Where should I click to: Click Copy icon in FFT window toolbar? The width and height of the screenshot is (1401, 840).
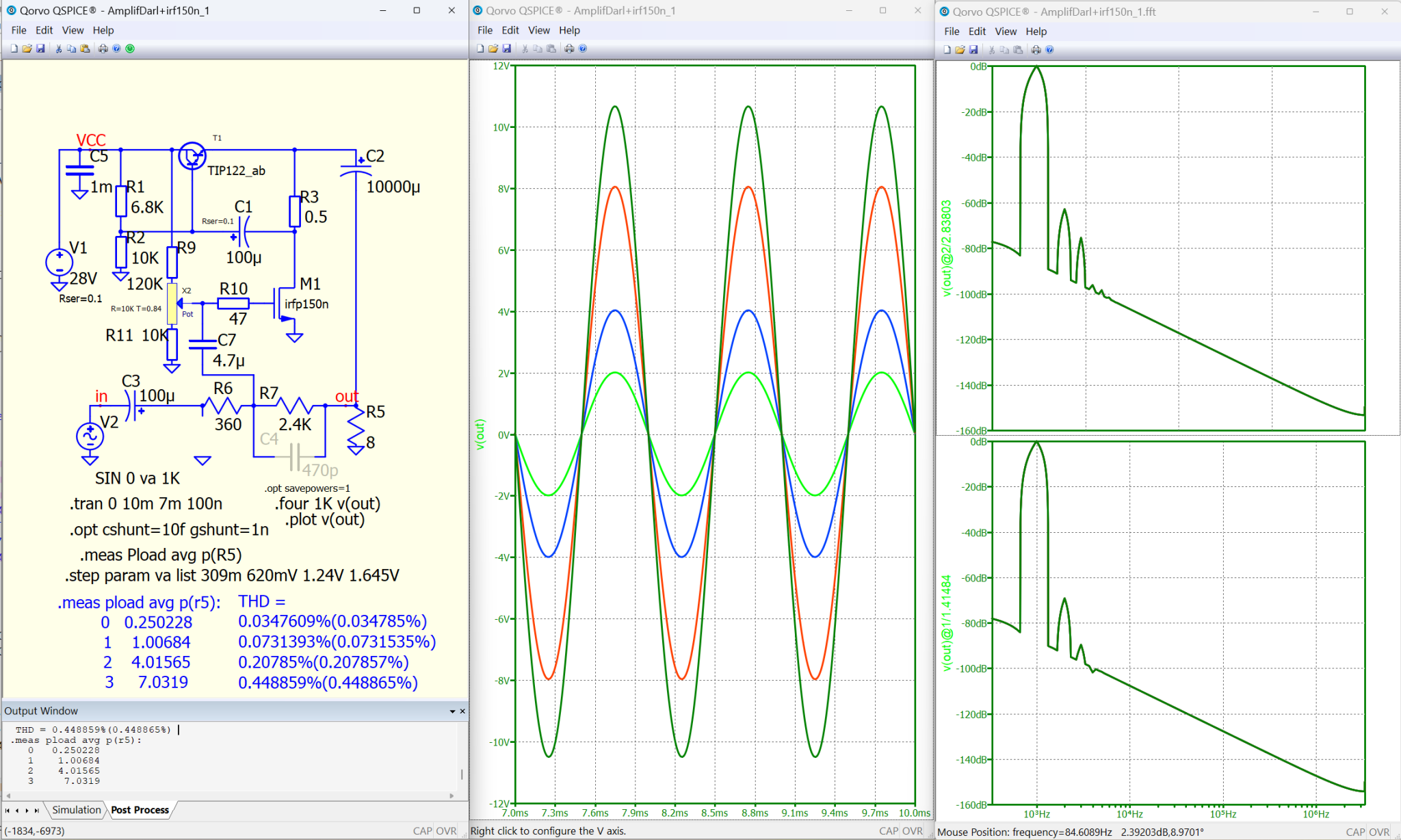pos(1004,50)
